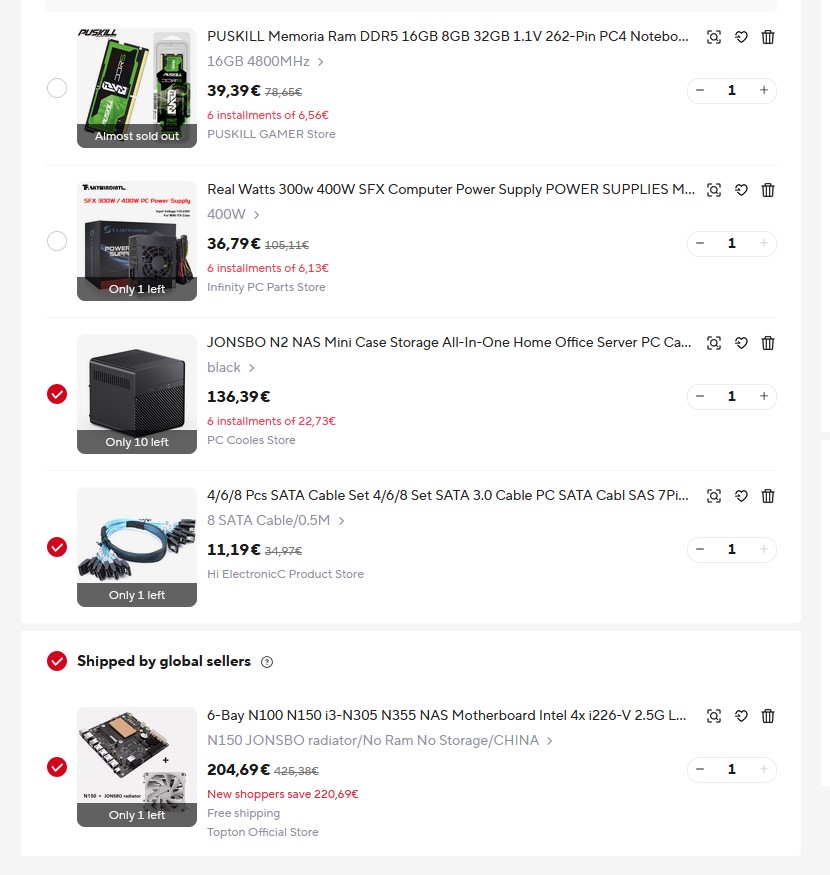This screenshot has height=875, width=830.
Task: Visit the PUSKILL GAMER Store link
Action: [x=271, y=134]
